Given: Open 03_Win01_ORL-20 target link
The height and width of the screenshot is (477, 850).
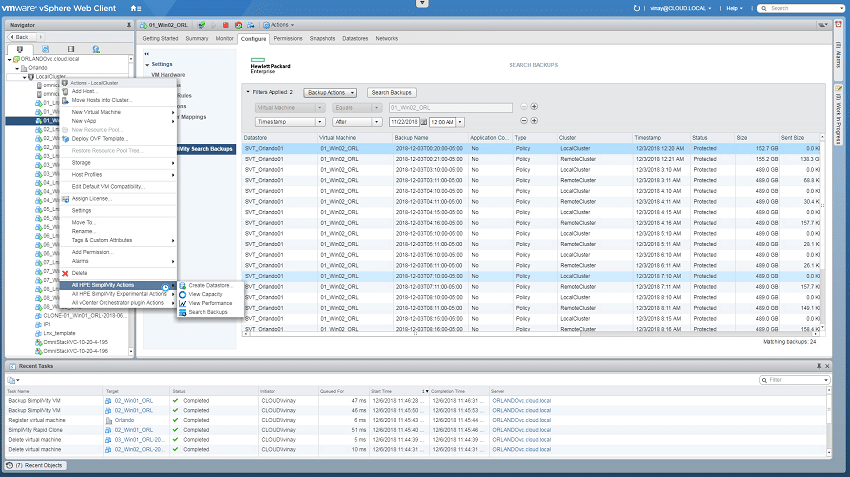Looking at the screenshot, I should [x=139, y=440].
